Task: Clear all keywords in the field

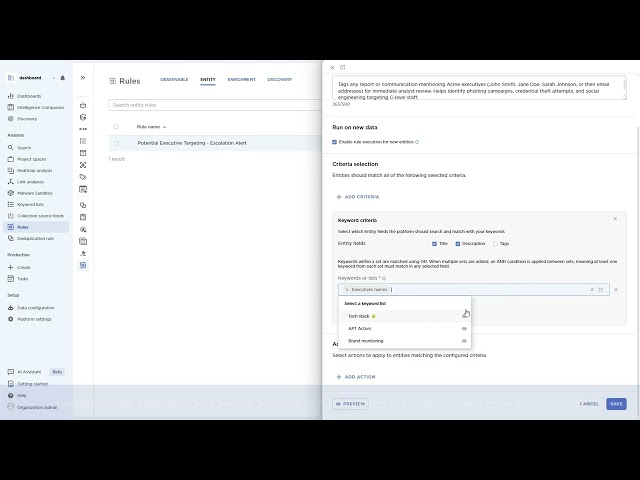Action: (592, 290)
